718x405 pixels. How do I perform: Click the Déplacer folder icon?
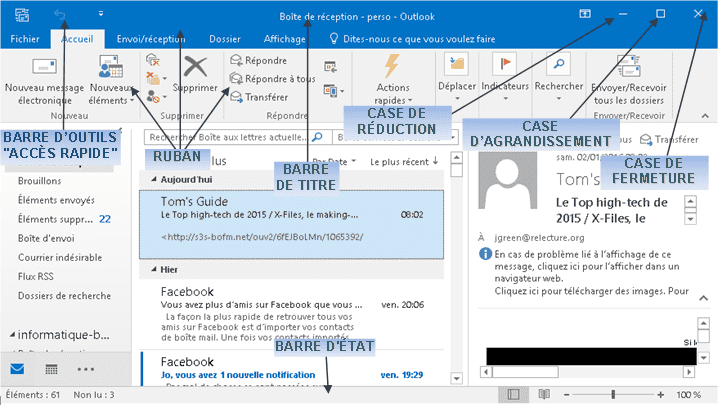tap(457, 64)
